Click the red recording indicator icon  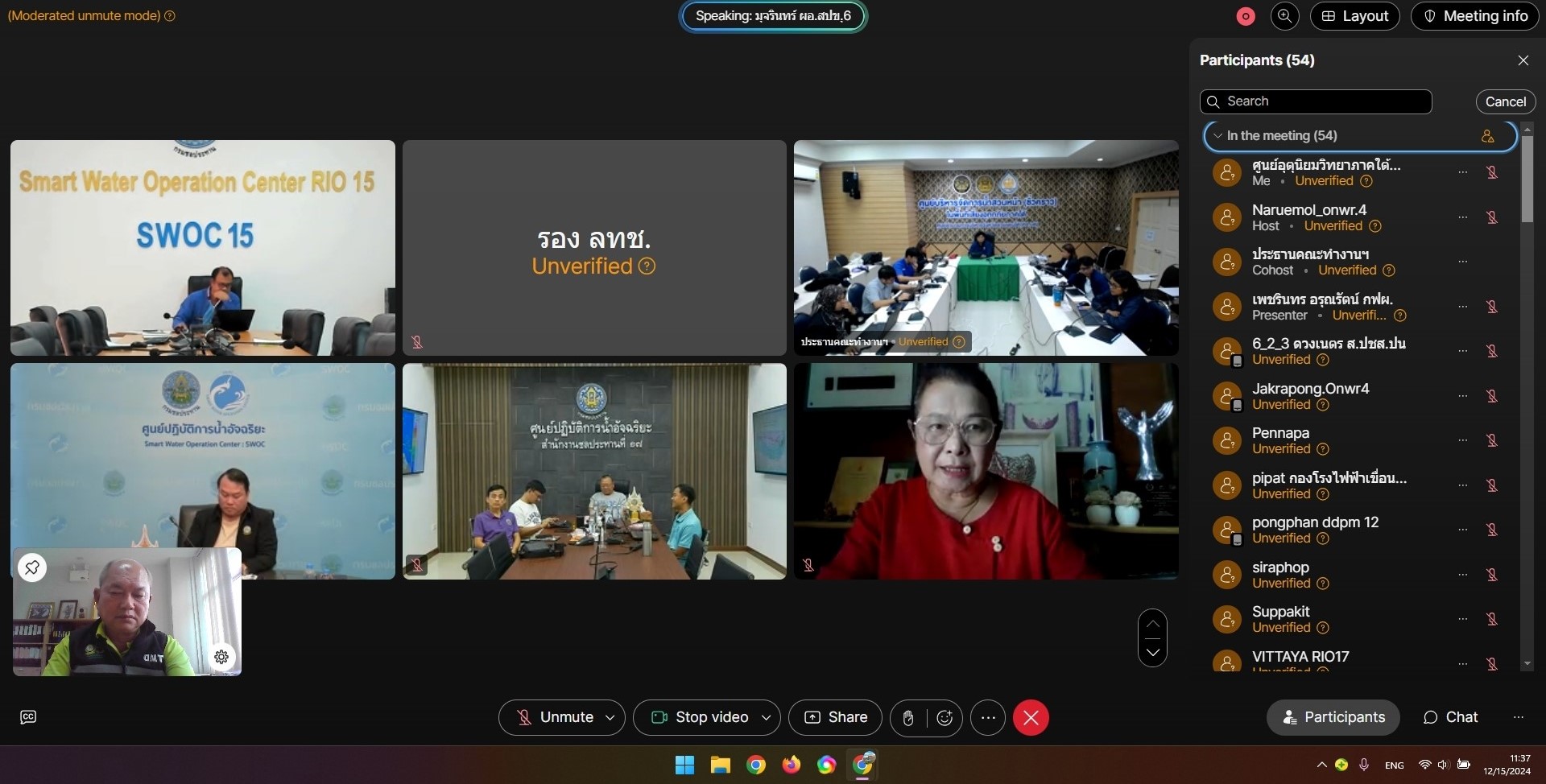(x=1245, y=16)
